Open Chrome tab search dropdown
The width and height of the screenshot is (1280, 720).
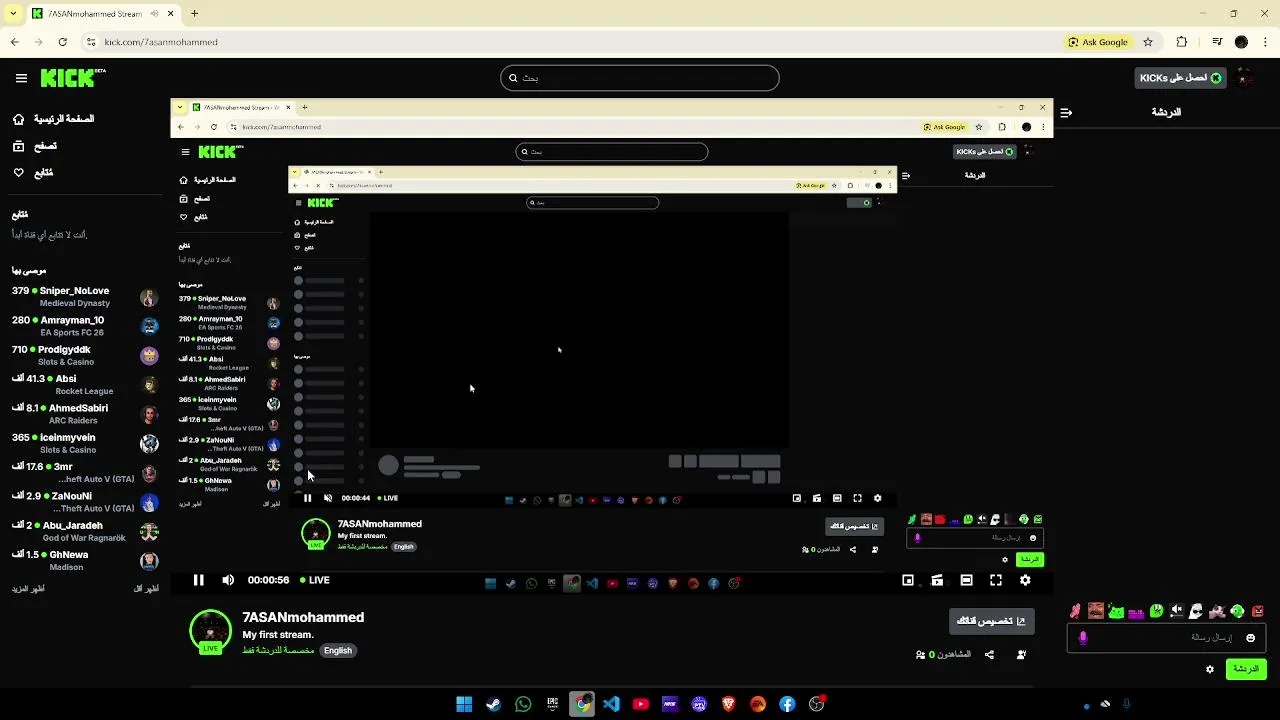[12, 14]
